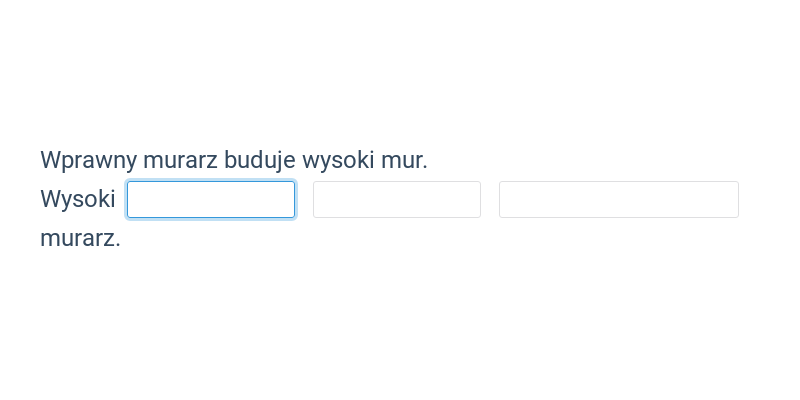The height and width of the screenshot is (400, 800).
Task: Activate the longest empty answer box
Action: (x=619, y=199)
